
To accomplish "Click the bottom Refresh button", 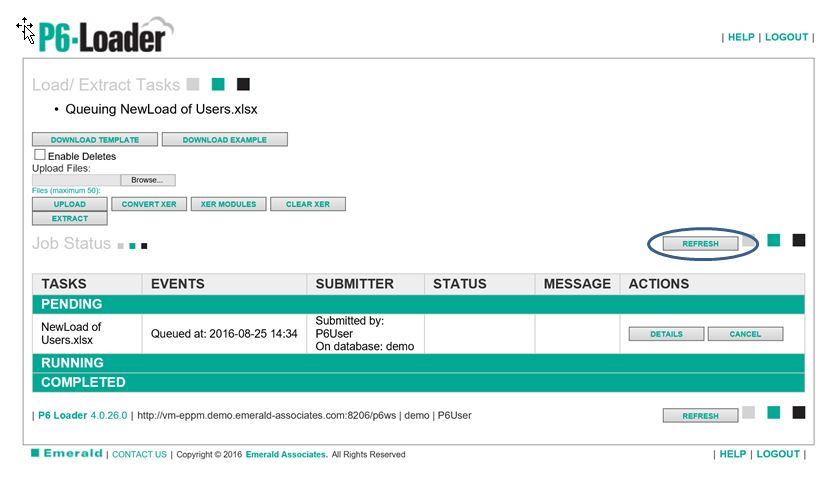I will pyautogui.click(x=700, y=415).
